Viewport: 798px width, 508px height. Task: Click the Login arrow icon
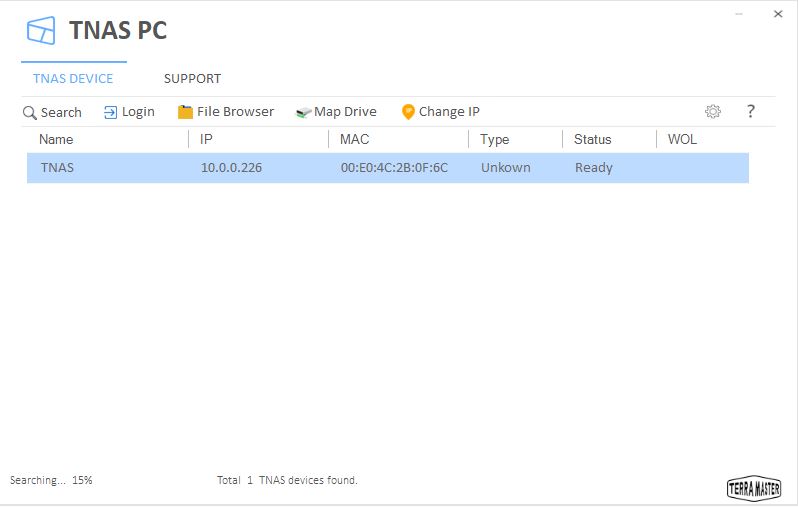point(110,112)
